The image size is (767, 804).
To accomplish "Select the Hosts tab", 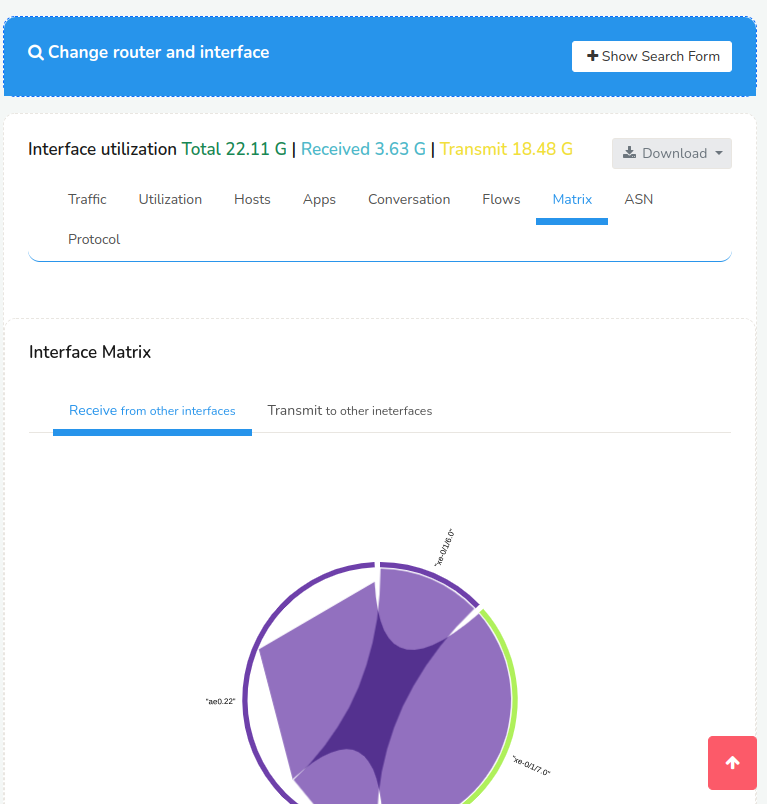I will (x=252, y=199).
